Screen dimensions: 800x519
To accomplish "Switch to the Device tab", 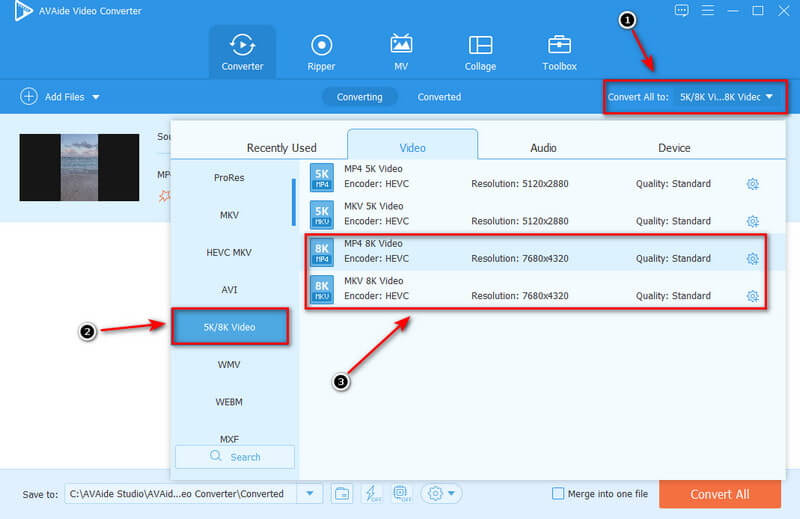I will (x=674, y=148).
